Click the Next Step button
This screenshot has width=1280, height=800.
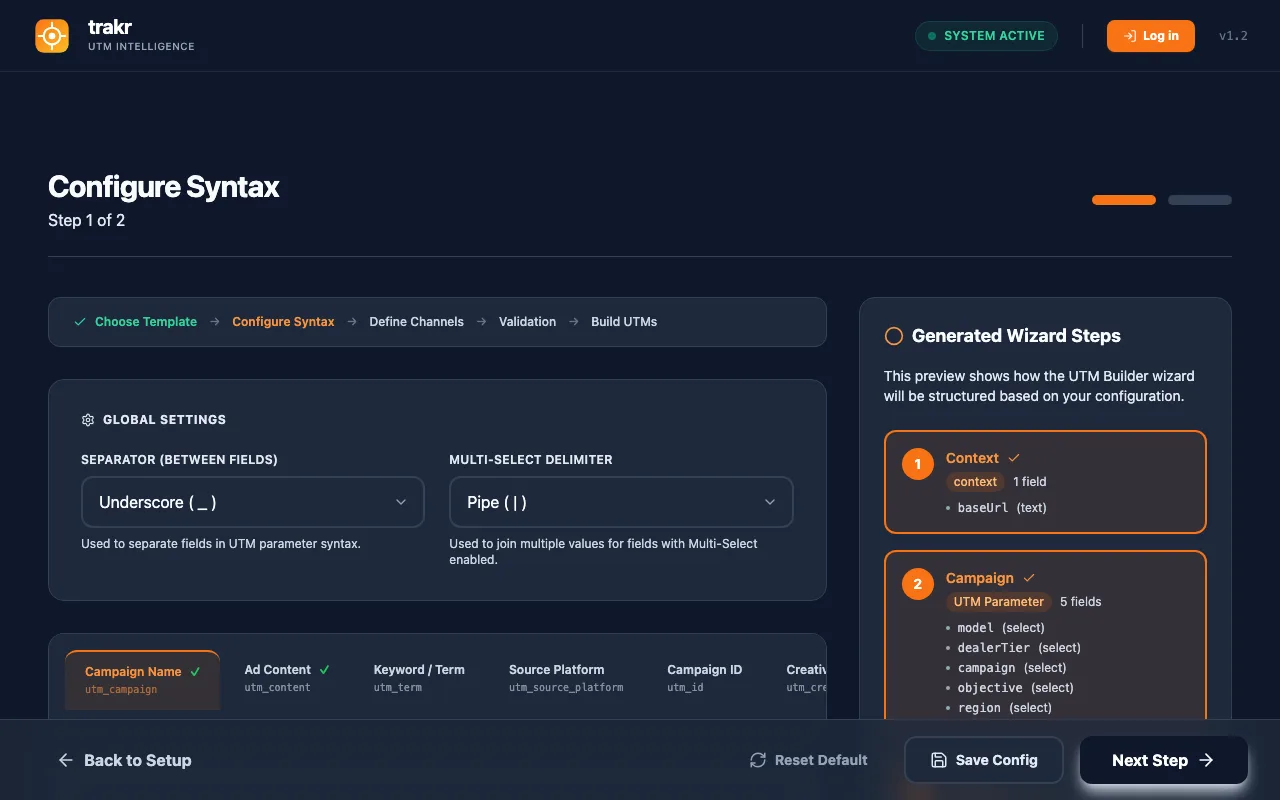point(1164,760)
